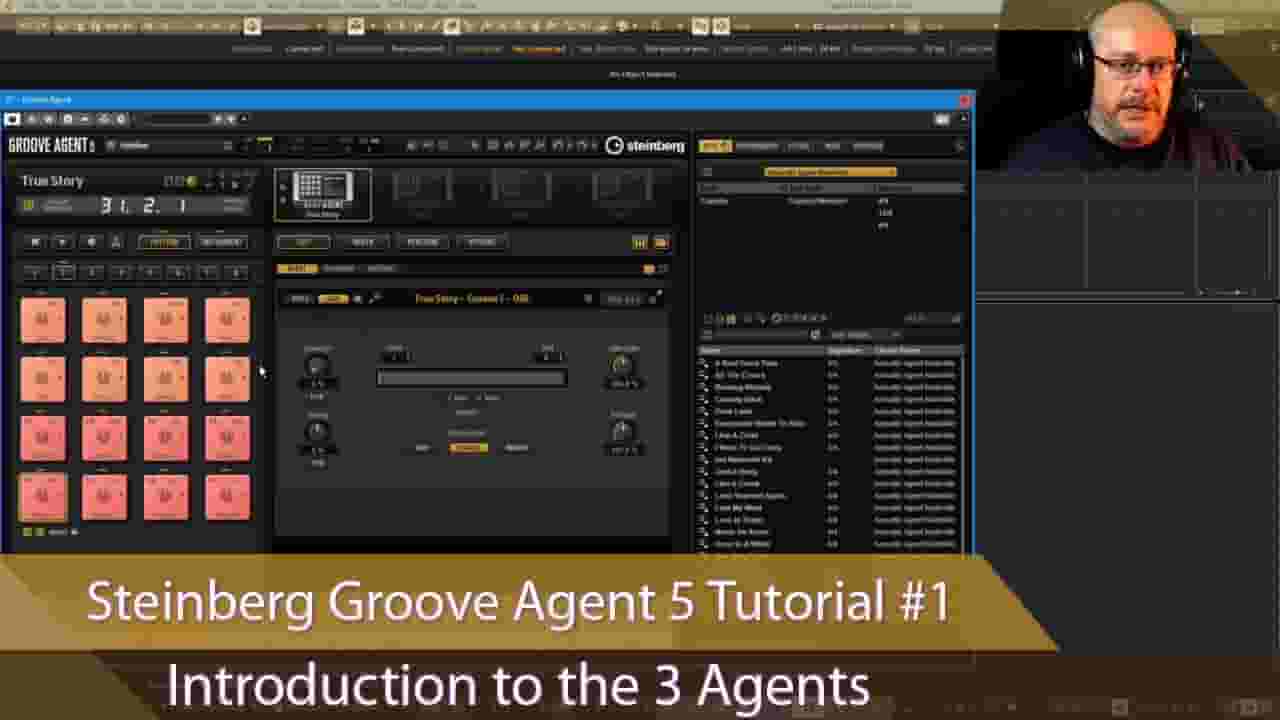Select pad group 5

point(150,272)
